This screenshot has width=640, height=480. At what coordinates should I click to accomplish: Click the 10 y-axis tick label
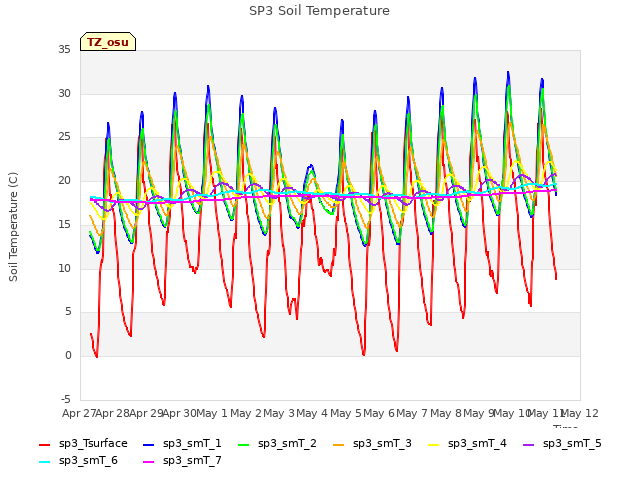point(64,268)
